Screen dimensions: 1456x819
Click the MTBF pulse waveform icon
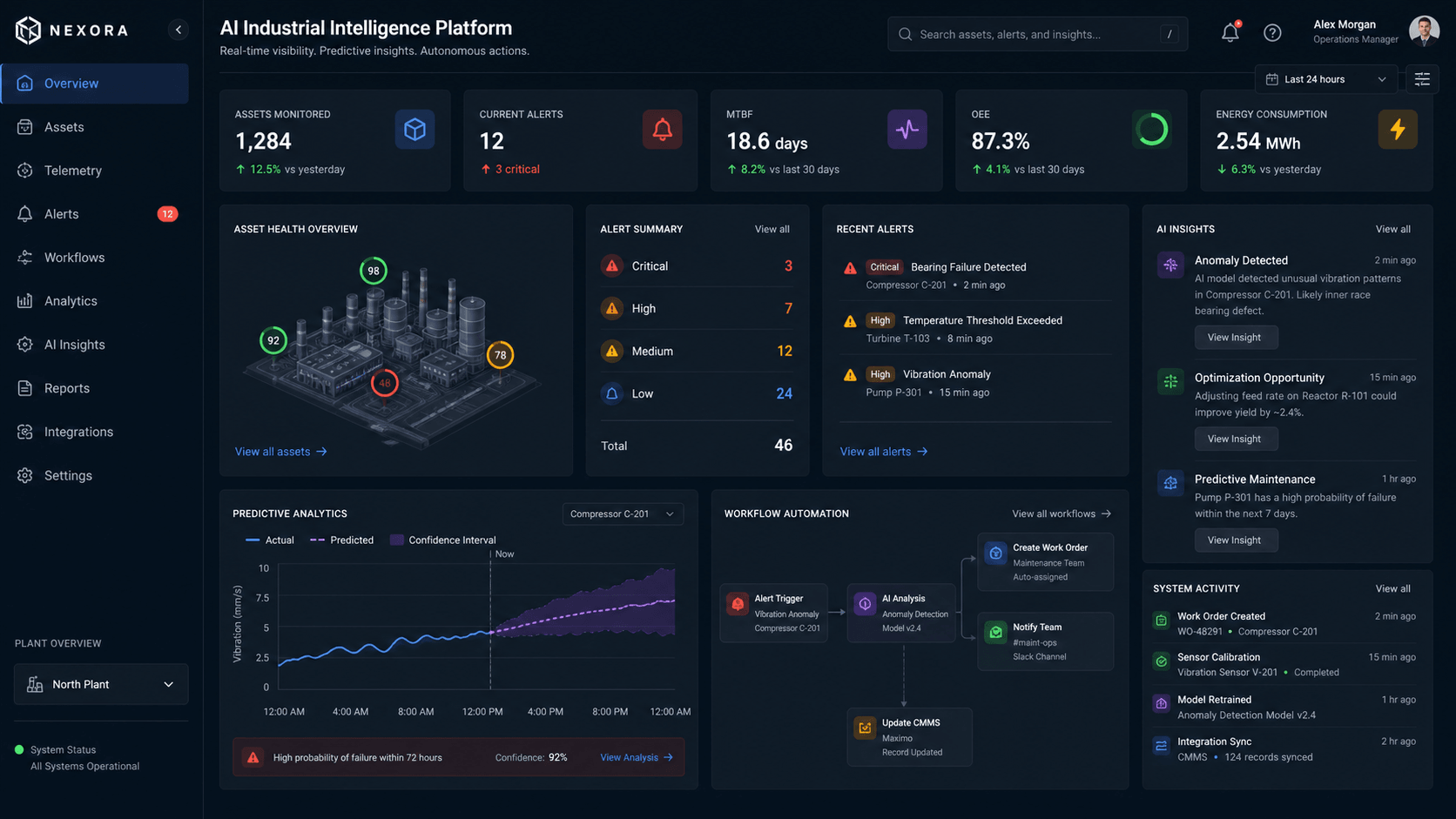pyautogui.click(x=907, y=130)
